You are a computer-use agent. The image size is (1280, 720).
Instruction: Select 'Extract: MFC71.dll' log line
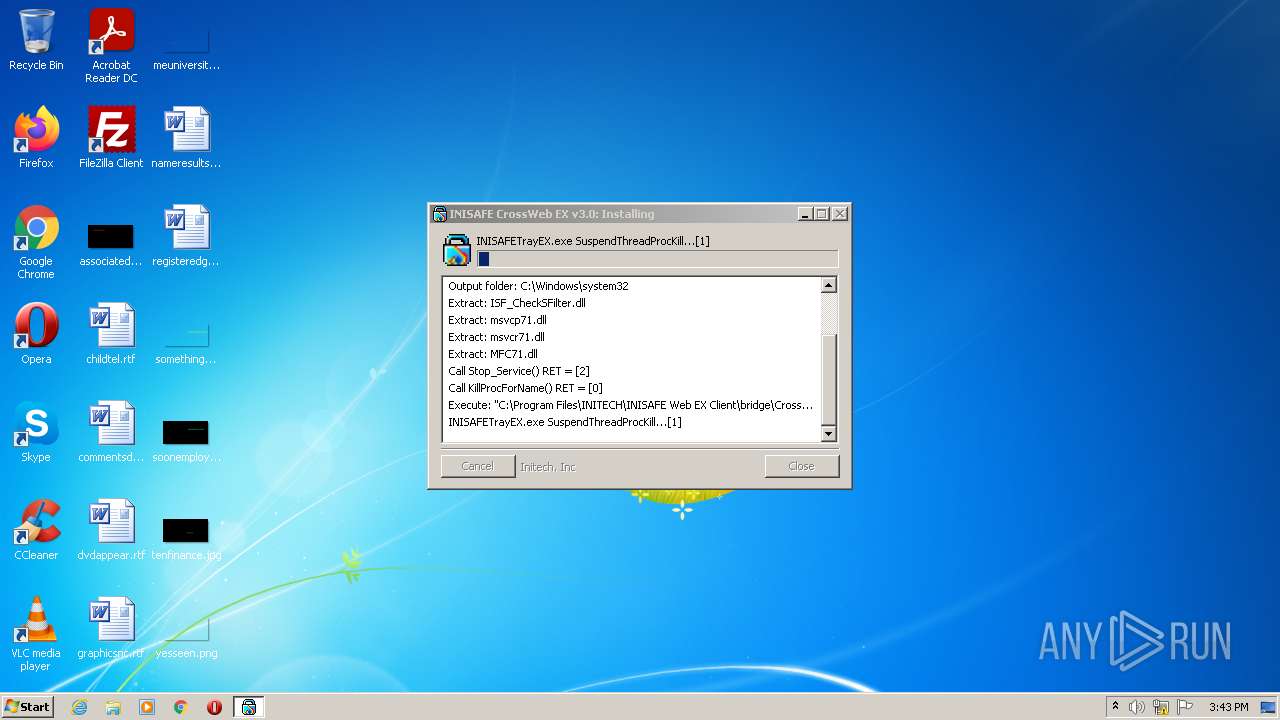point(493,354)
